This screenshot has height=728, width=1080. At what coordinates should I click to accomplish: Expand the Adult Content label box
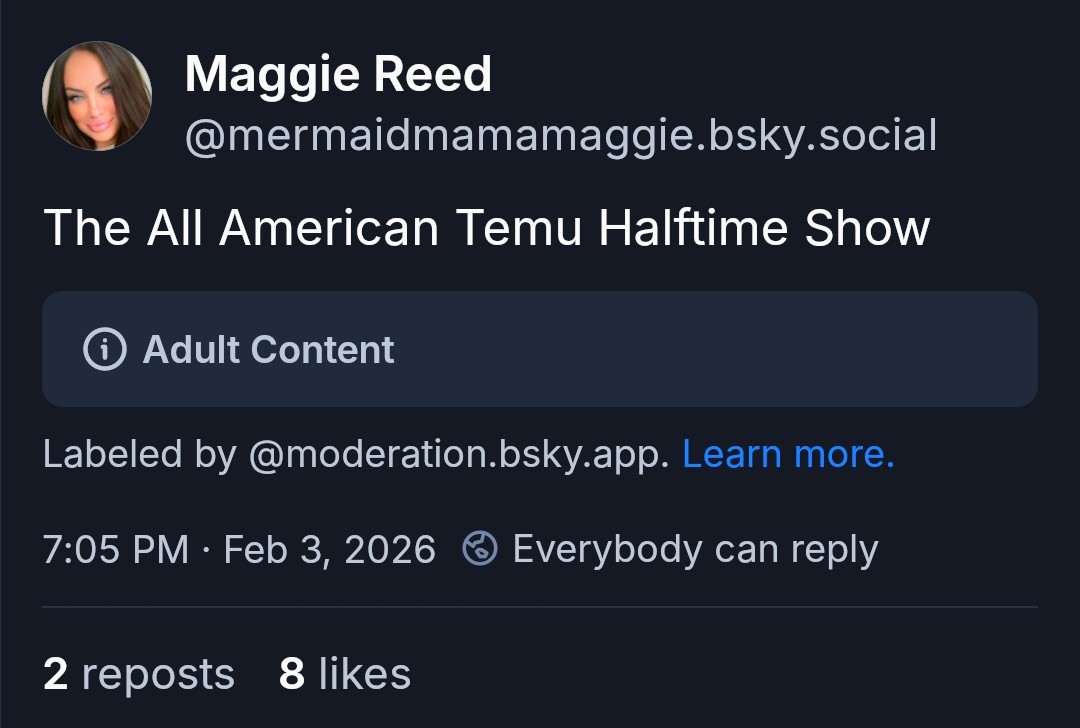point(700,349)
